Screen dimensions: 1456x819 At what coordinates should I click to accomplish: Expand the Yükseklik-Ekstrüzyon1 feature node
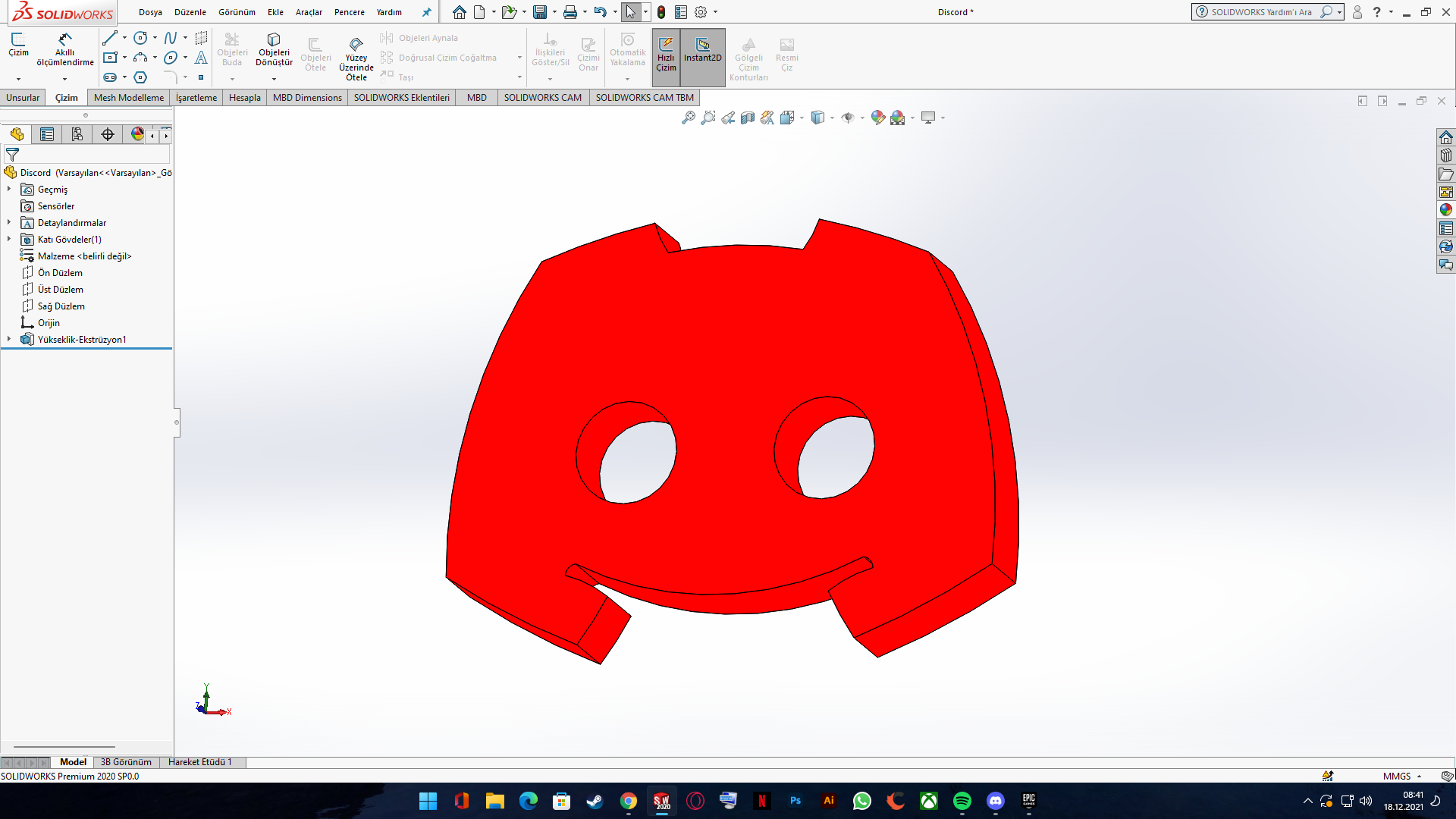(x=9, y=339)
